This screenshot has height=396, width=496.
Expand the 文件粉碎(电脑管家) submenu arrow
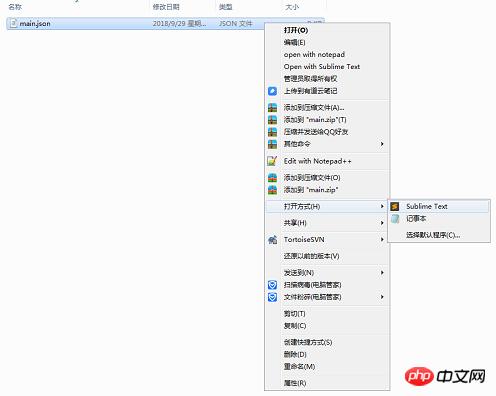382,297
